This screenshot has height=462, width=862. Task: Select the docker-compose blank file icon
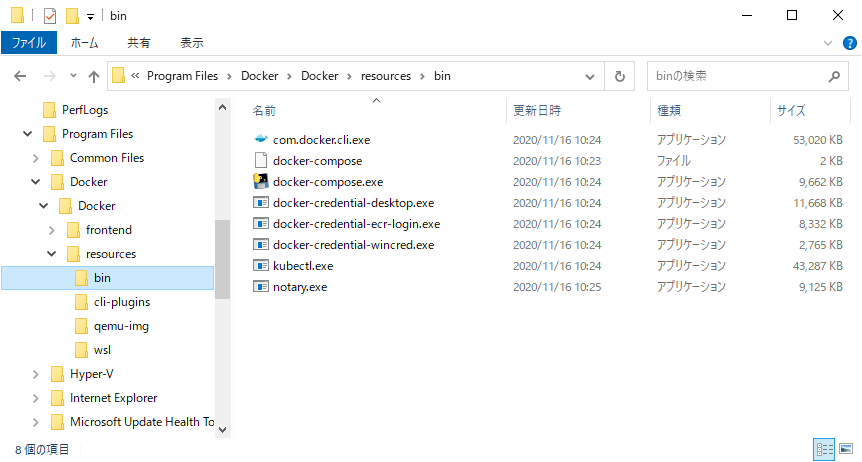click(x=261, y=160)
